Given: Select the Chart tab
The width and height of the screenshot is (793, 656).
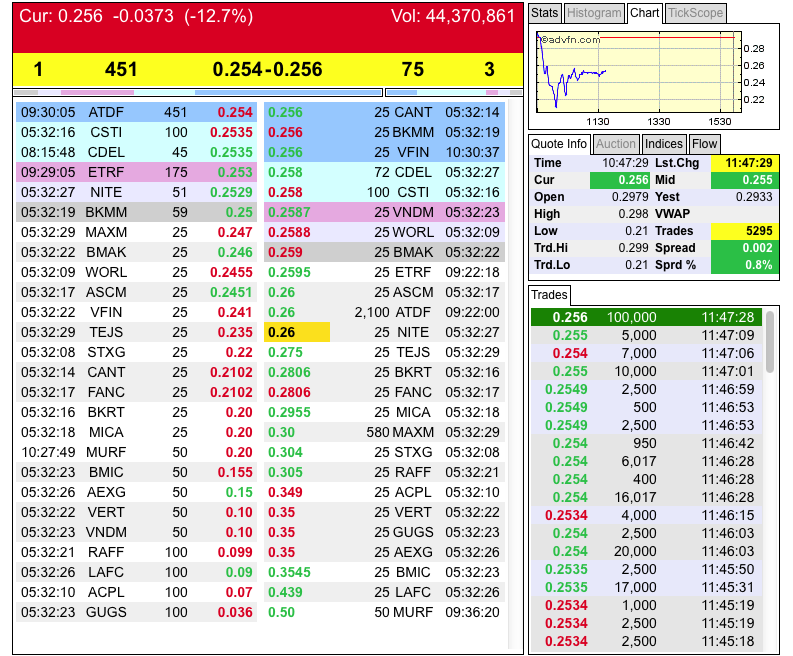Looking at the screenshot, I should point(644,13).
